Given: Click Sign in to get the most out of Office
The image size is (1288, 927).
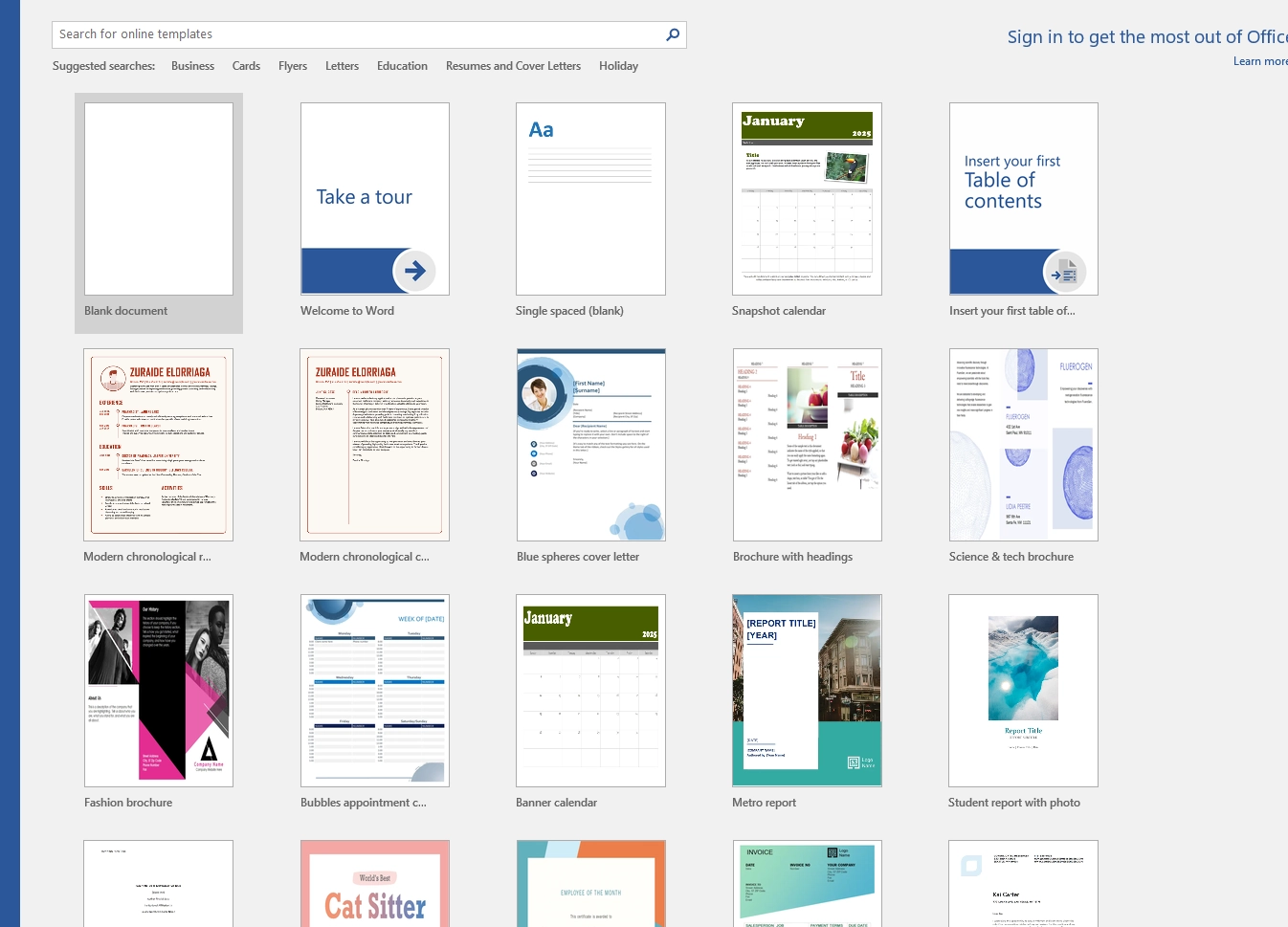Looking at the screenshot, I should [1147, 36].
